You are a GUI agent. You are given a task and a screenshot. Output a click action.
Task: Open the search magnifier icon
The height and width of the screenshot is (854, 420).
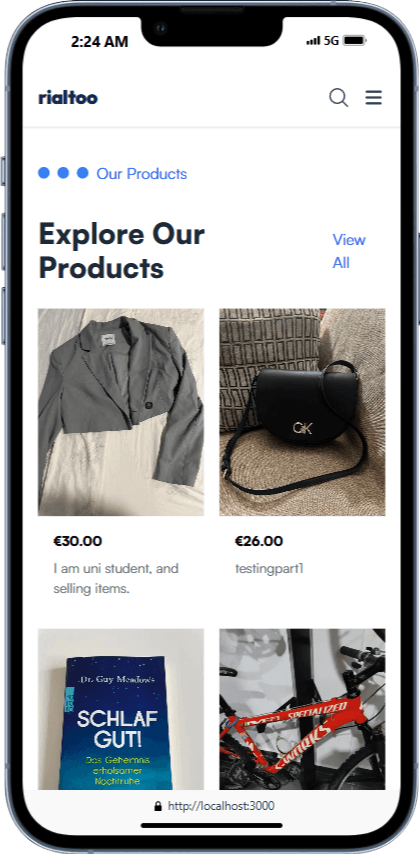click(338, 98)
